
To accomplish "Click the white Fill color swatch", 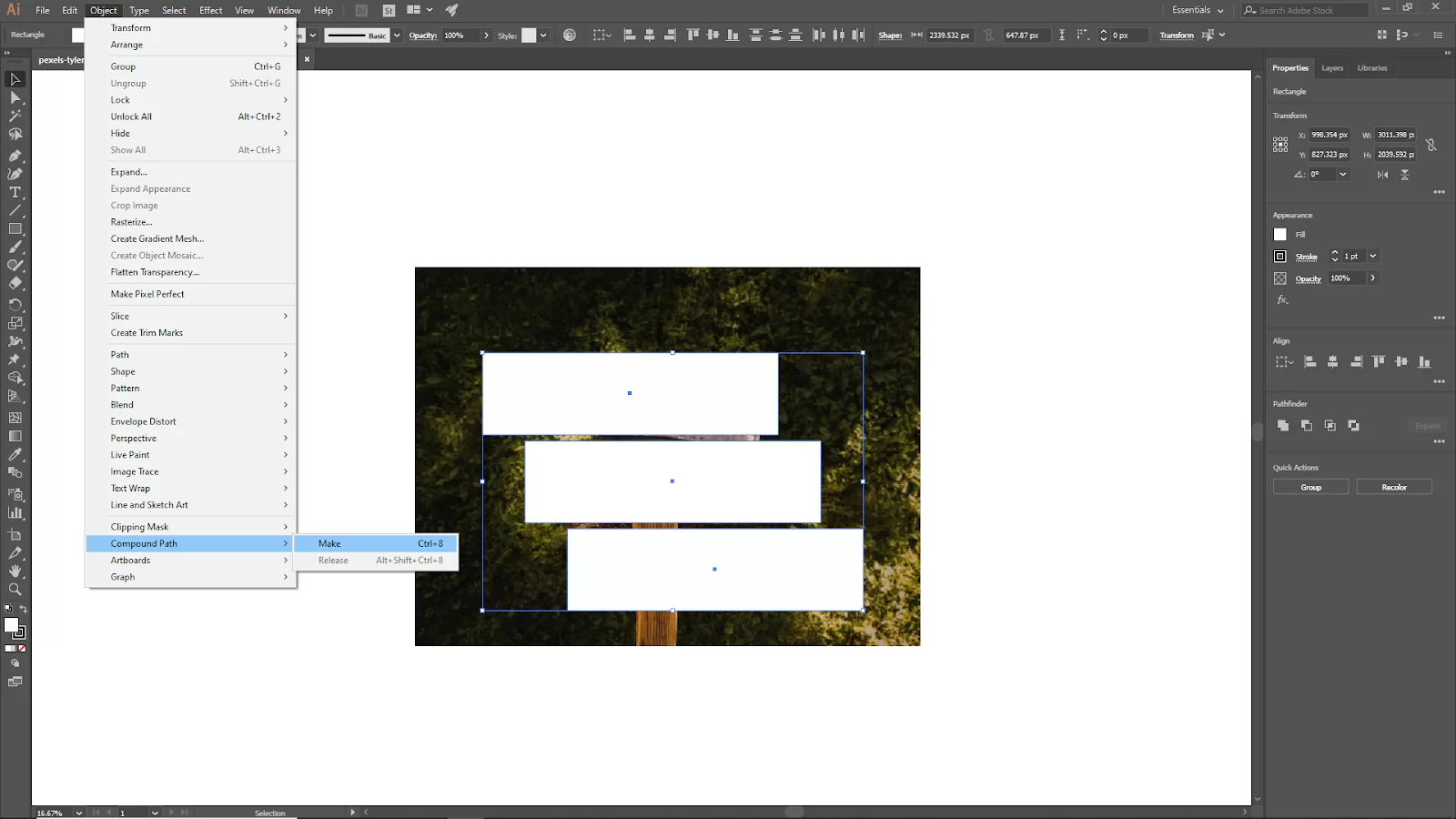I will tap(1280, 235).
